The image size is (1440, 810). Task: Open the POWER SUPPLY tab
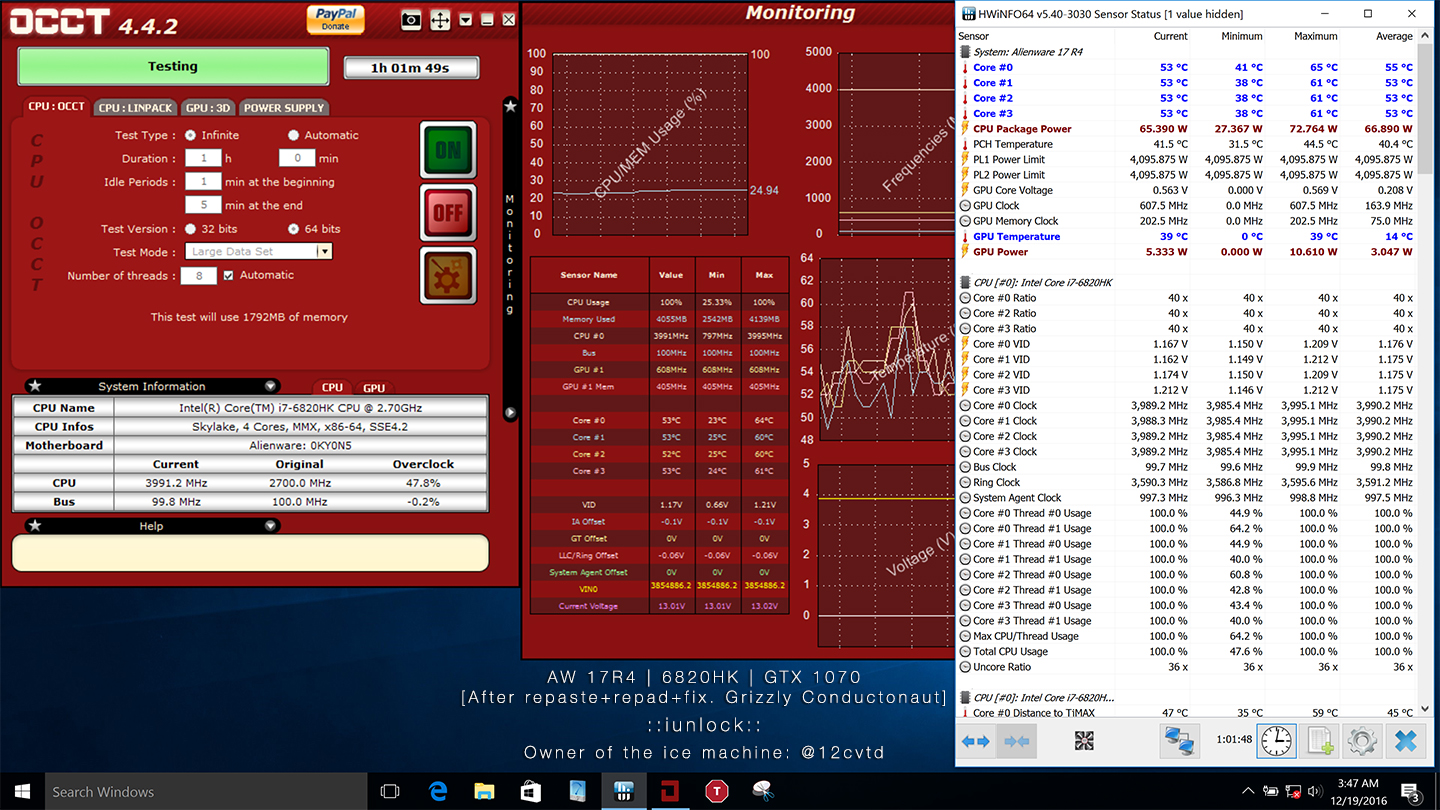284,108
